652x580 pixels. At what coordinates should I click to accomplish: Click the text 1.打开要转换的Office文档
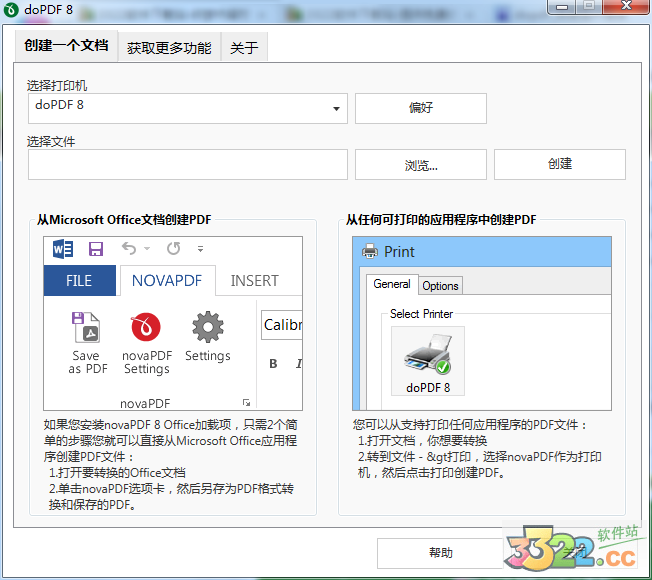117,473
